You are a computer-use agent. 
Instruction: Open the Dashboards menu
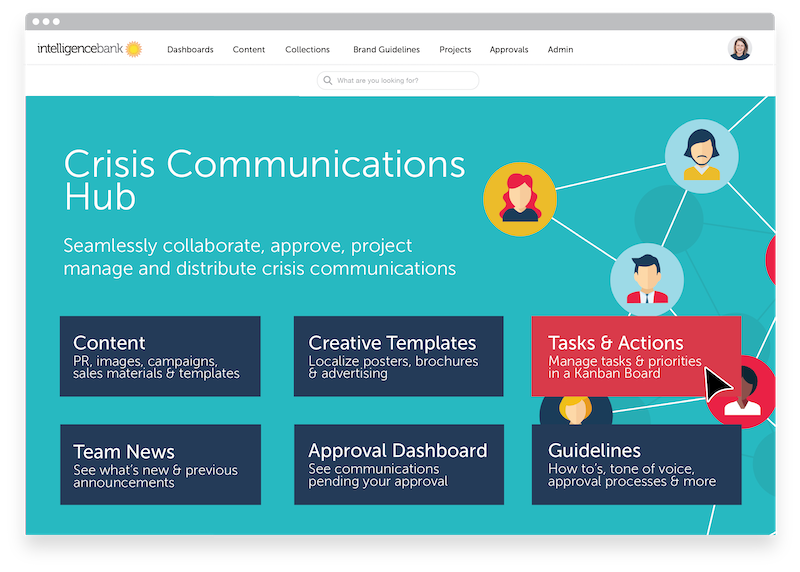coord(190,49)
